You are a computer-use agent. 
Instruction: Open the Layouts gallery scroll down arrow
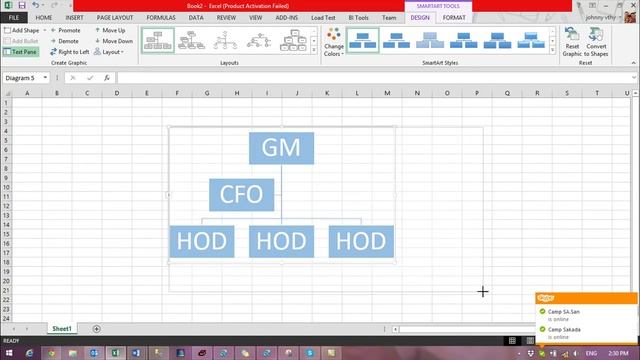(x=314, y=40)
